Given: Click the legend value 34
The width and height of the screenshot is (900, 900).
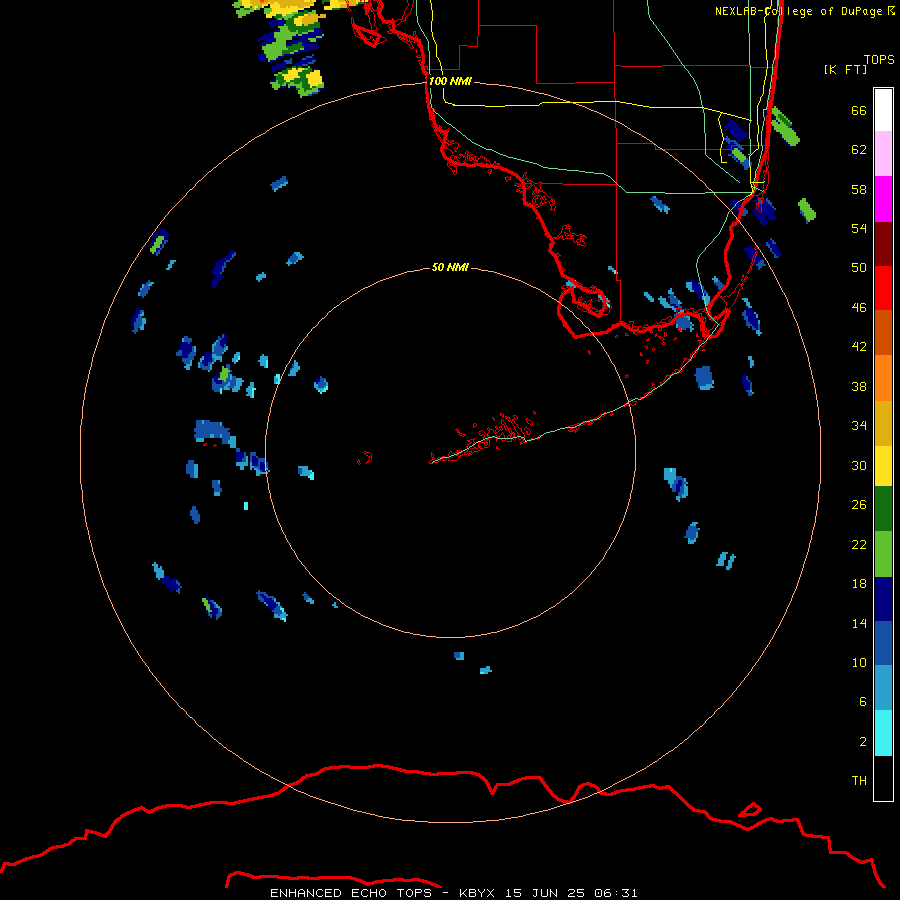Looking at the screenshot, I should [x=859, y=426].
